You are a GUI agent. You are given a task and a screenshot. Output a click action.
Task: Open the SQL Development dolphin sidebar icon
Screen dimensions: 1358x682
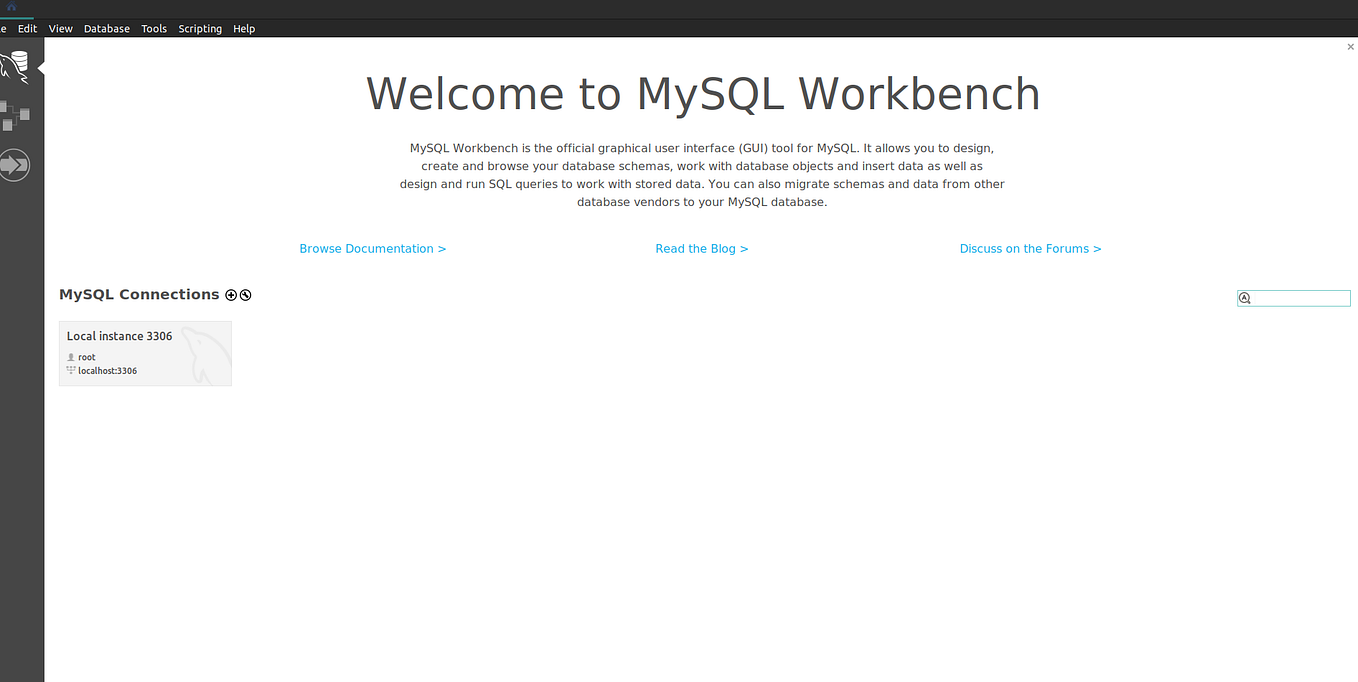point(15,66)
